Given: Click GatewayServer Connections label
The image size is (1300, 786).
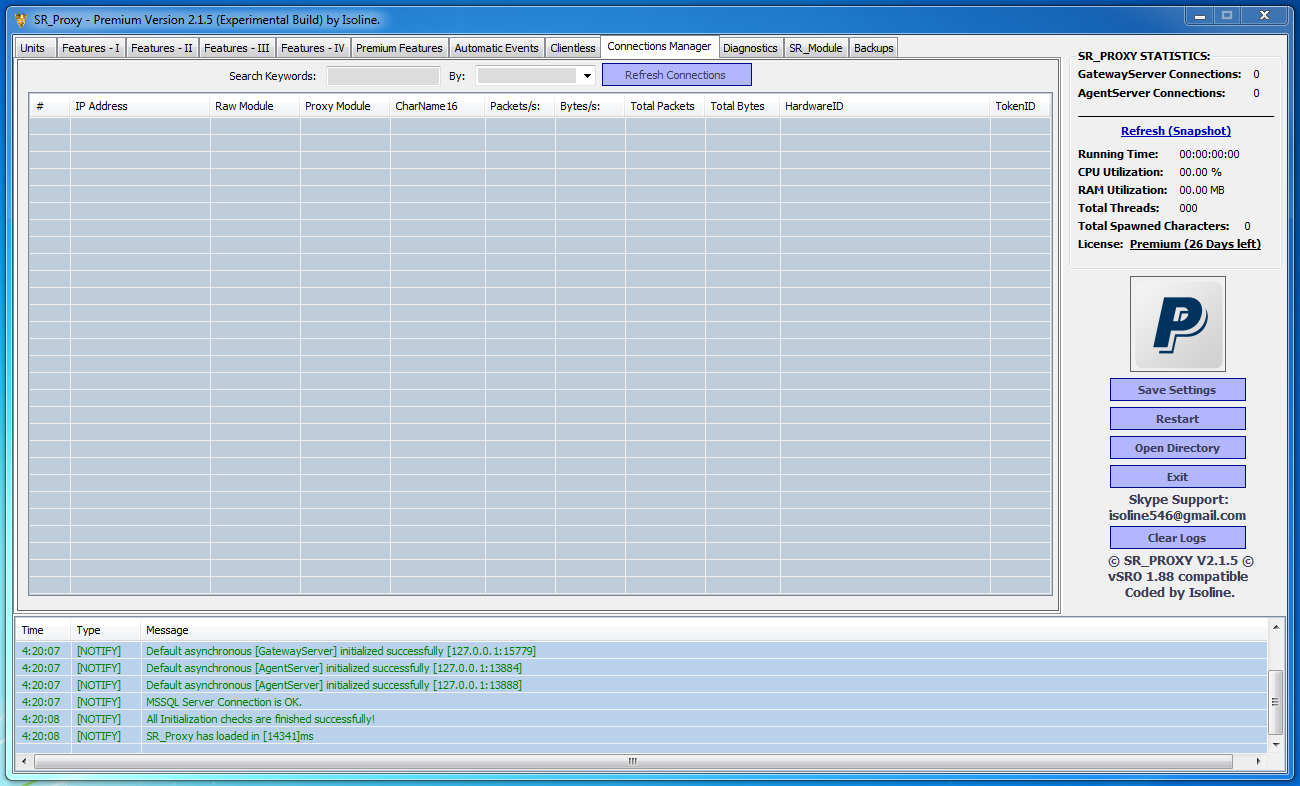Looking at the screenshot, I should click(x=1159, y=74).
